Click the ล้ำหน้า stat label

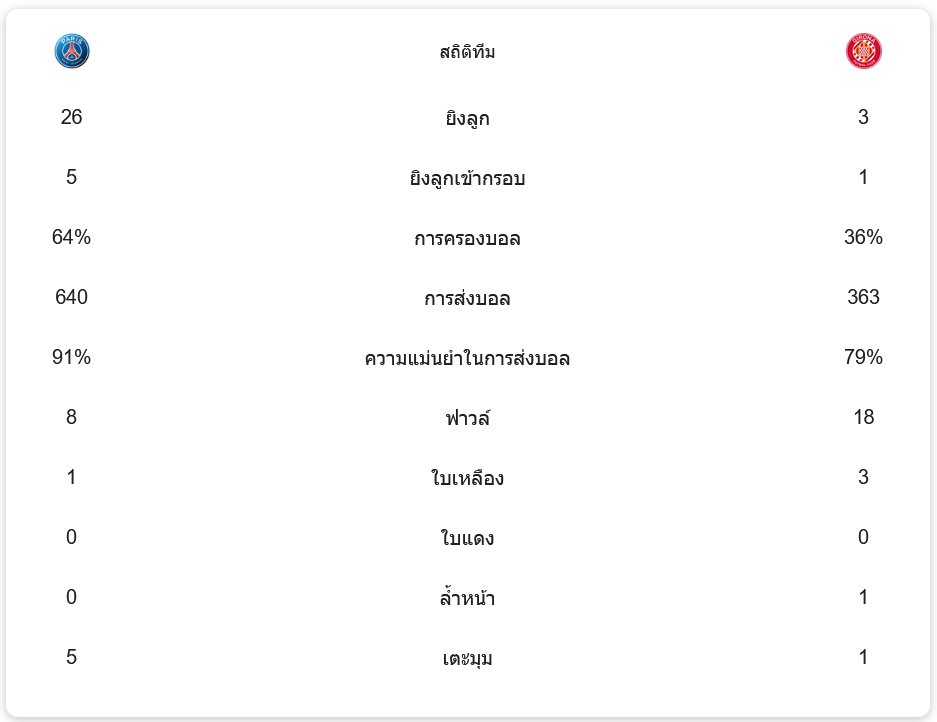tap(467, 599)
